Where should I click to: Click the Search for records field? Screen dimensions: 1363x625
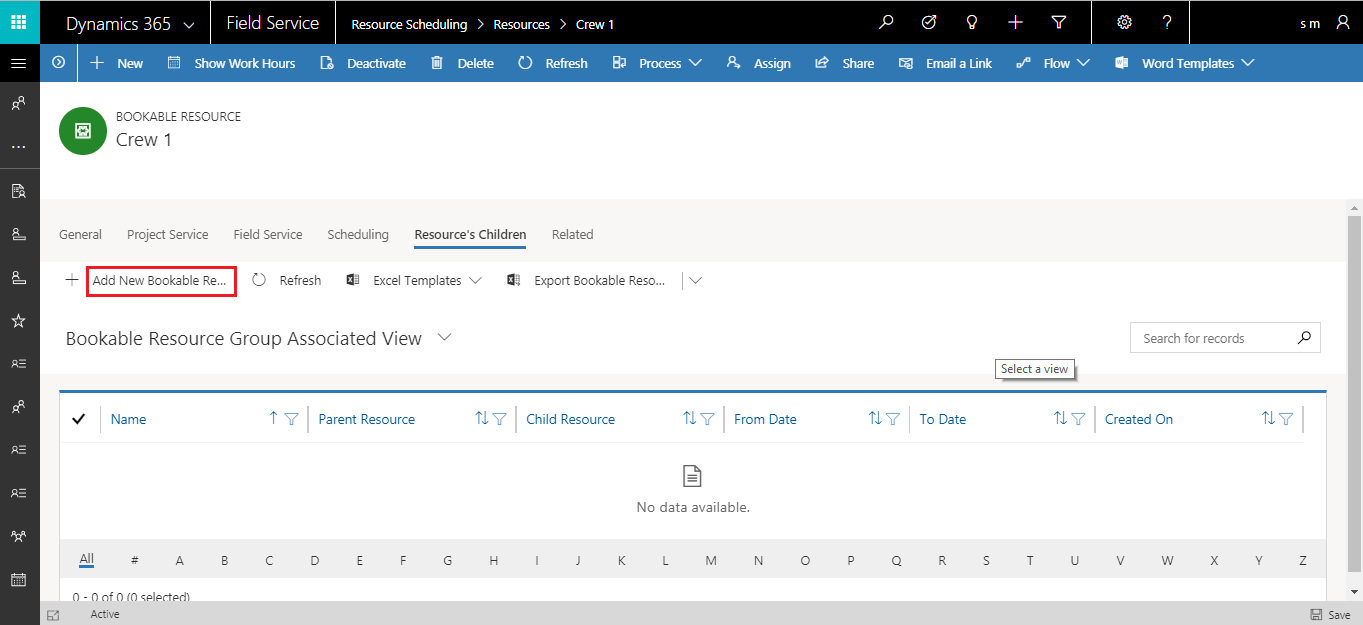click(x=1210, y=338)
